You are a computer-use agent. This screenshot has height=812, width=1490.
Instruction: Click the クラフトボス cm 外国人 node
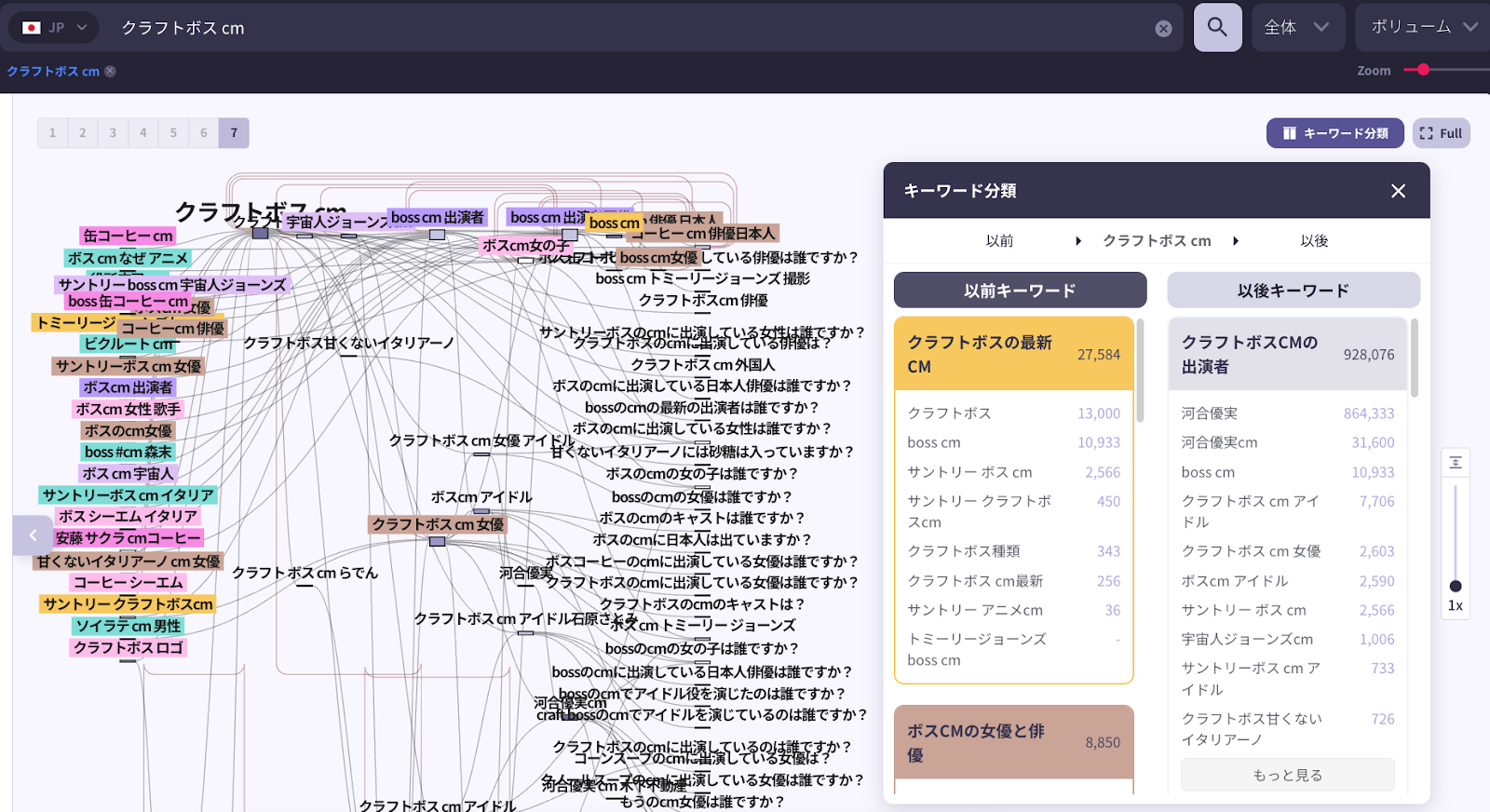(x=703, y=364)
